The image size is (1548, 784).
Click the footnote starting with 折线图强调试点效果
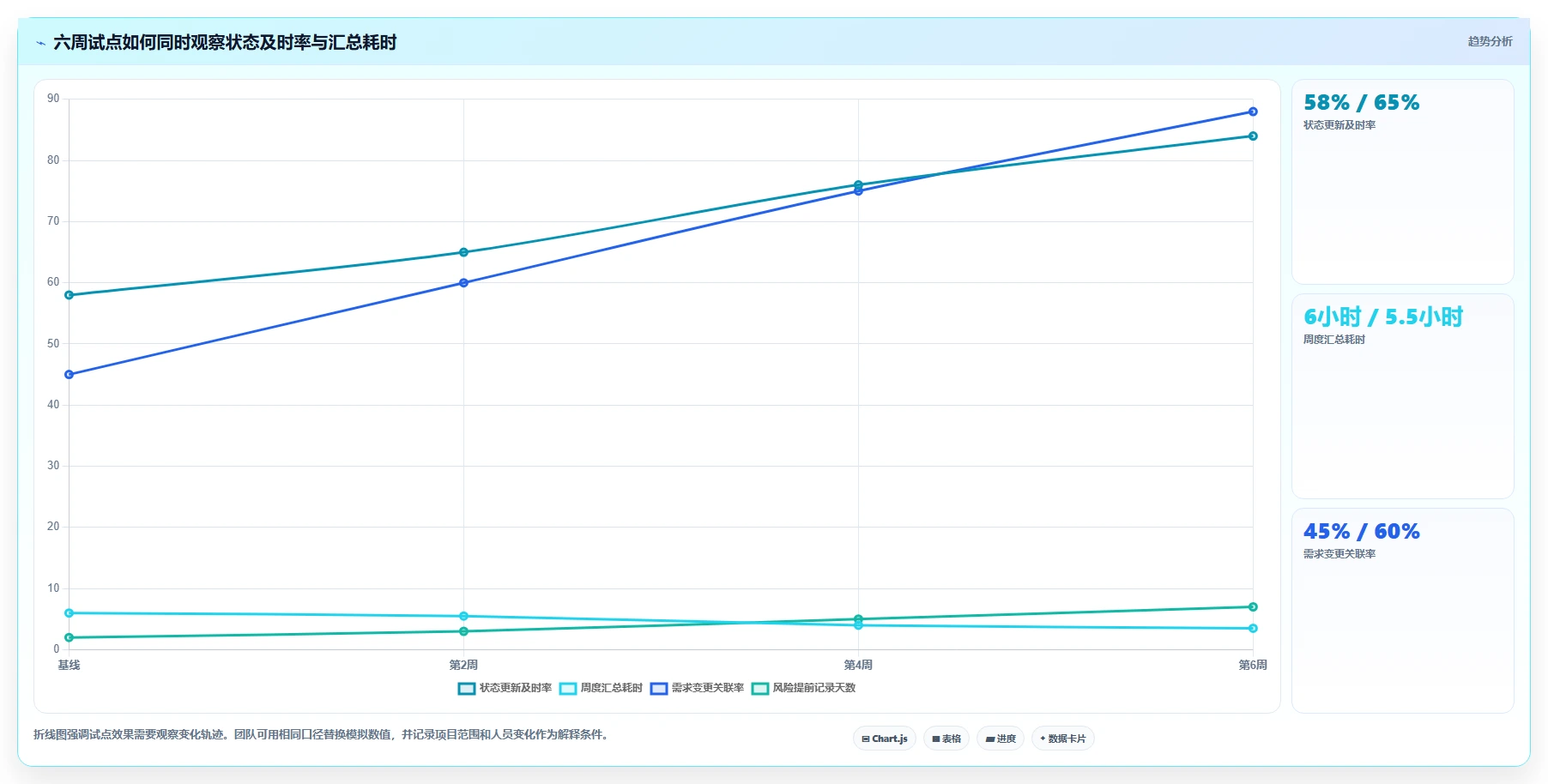pos(322,735)
